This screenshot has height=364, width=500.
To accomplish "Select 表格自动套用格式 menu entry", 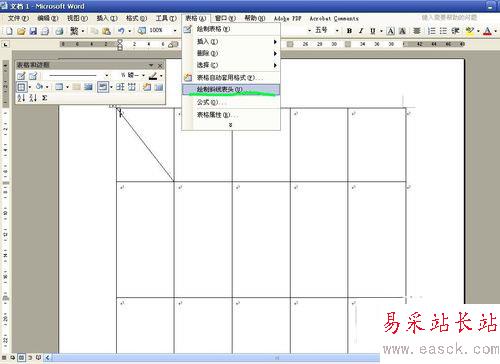I will pyautogui.click(x=231, y=77).
